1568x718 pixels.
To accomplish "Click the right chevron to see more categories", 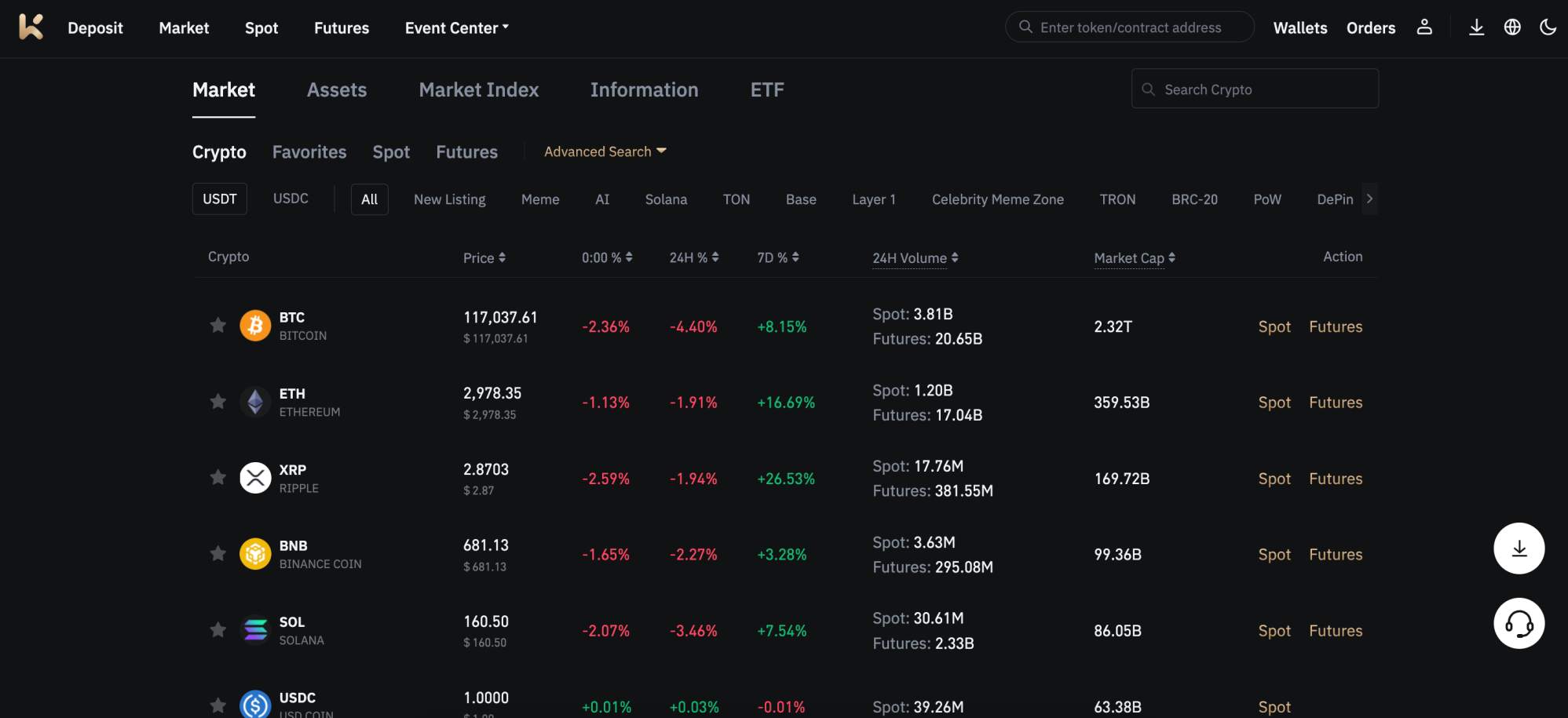I will tap(1369, 199).
